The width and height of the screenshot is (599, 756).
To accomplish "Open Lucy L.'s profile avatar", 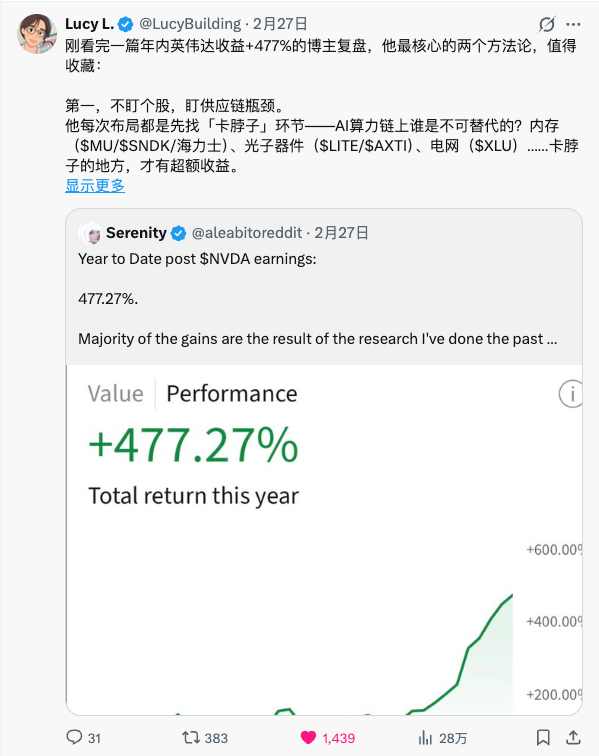I will pos(37,34).
